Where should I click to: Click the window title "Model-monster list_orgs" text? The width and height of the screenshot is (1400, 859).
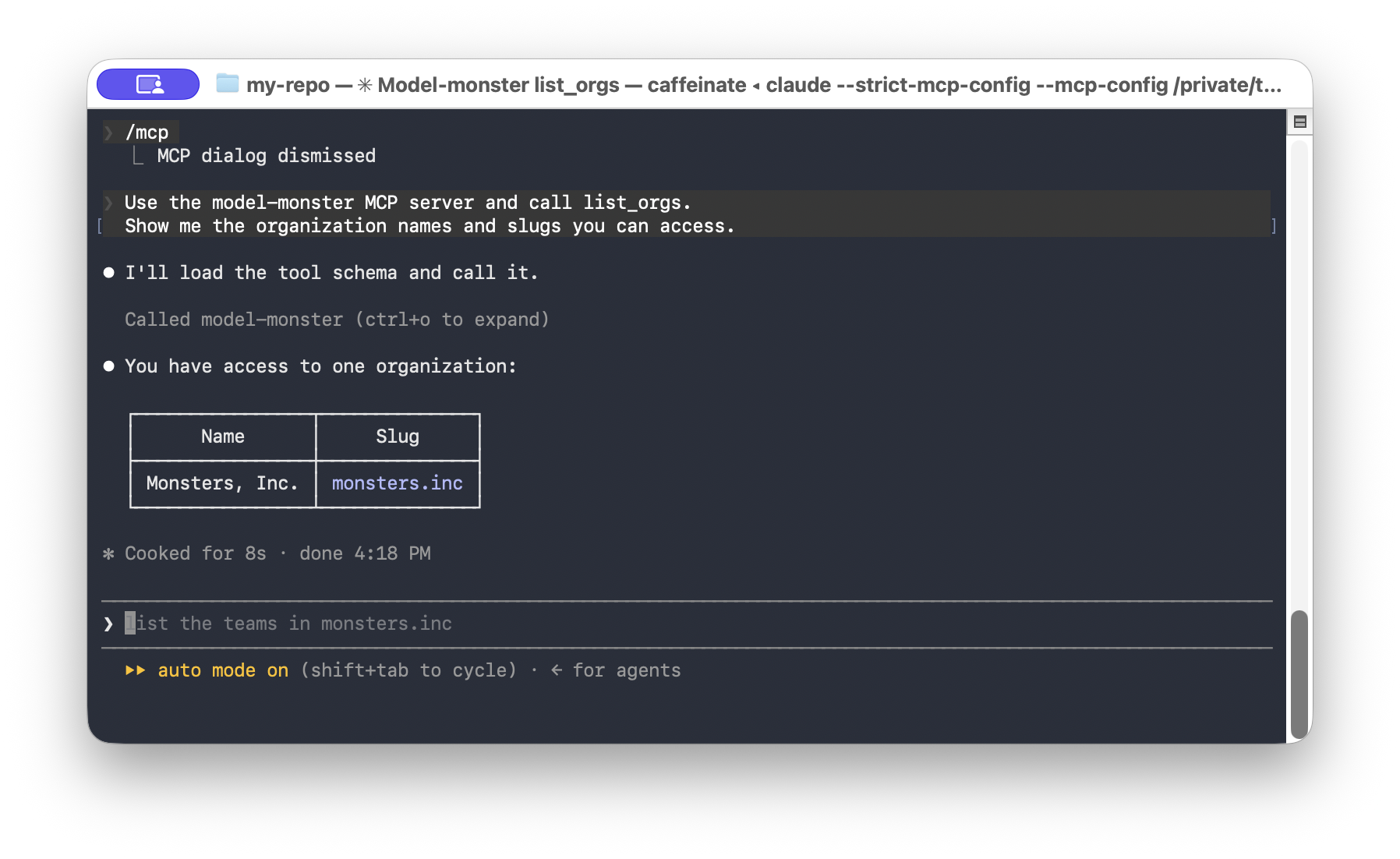[498, 85]
